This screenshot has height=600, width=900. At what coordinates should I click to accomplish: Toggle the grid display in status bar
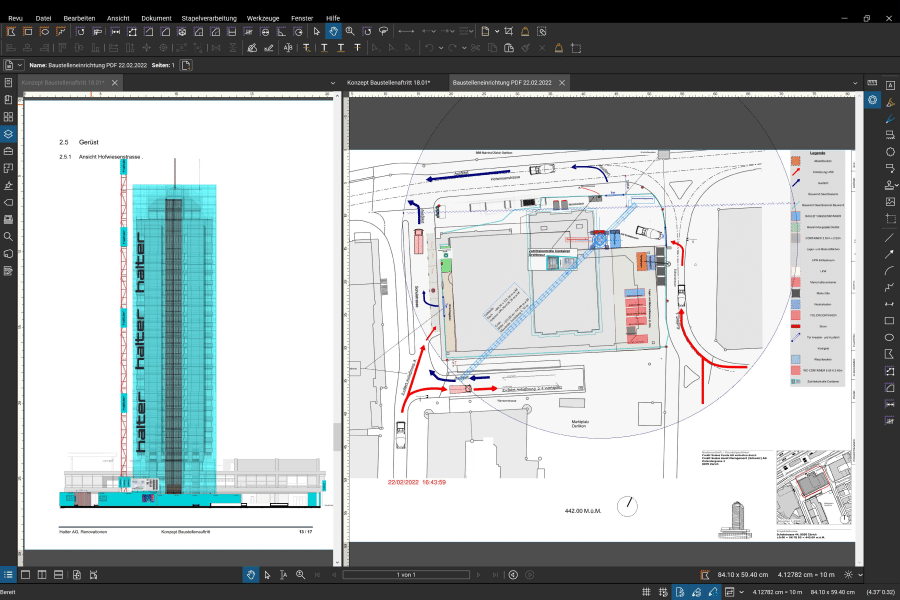646,592
